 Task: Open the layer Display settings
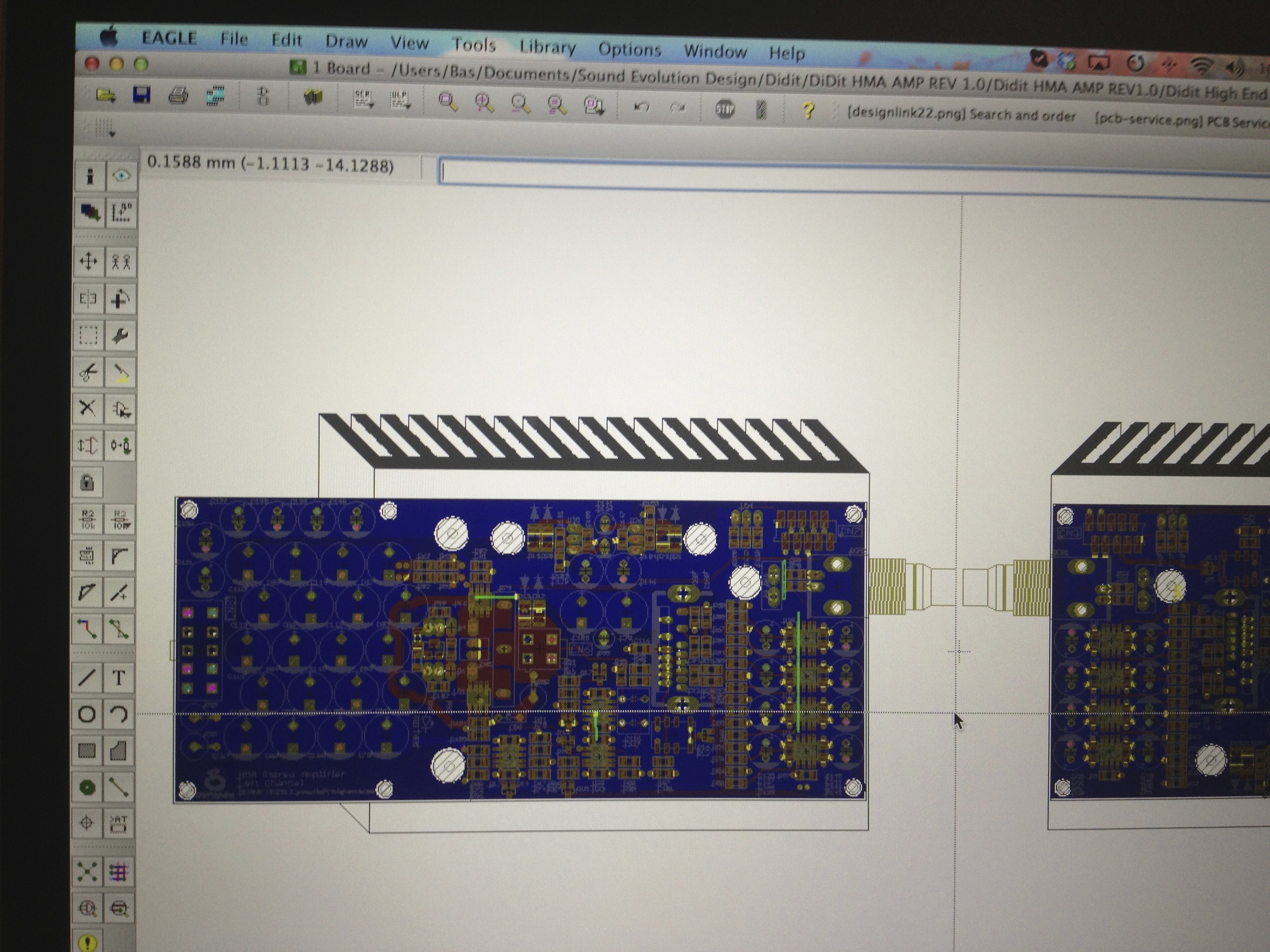(x=89, y=212)
